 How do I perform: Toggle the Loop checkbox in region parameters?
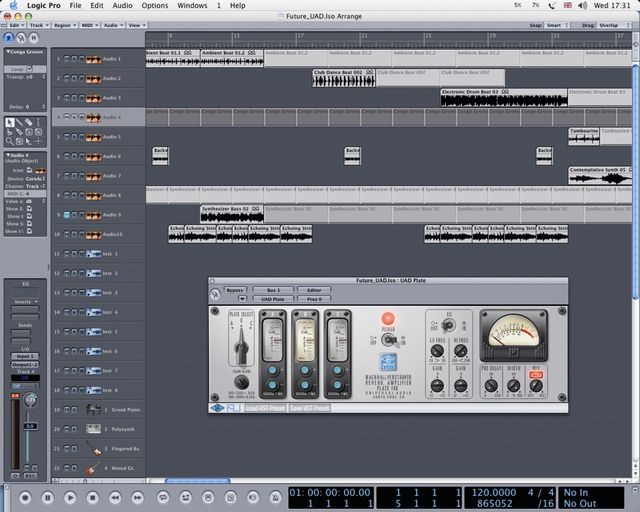tap(29, 69)
